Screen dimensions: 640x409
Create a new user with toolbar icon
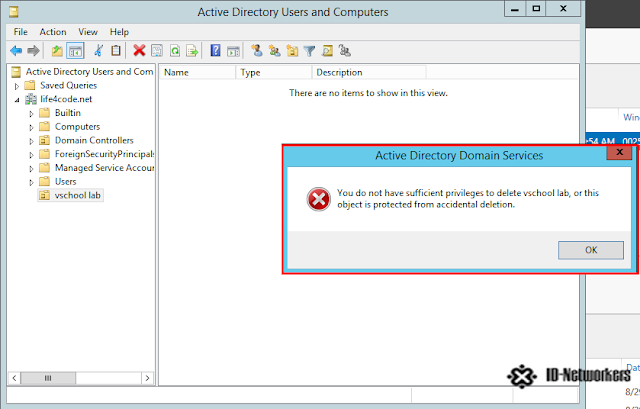257,51
